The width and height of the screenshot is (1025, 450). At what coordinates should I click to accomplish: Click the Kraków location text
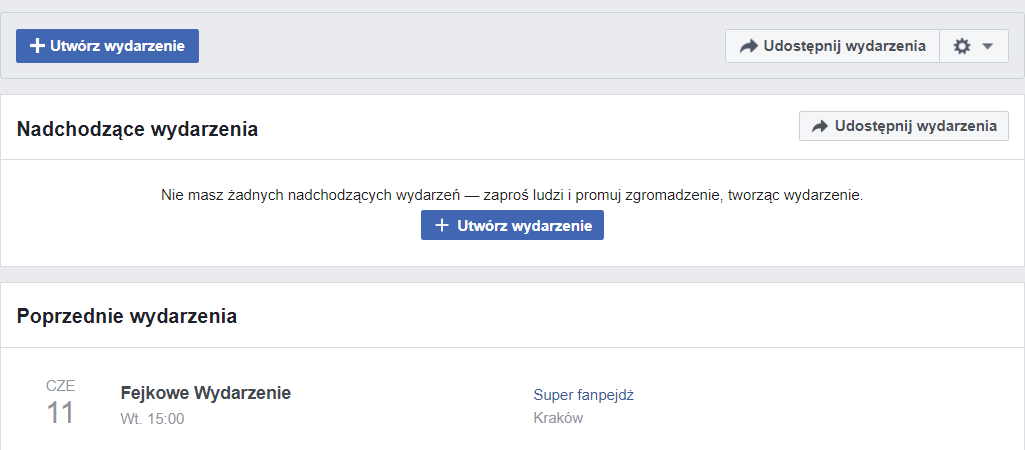pos(558,418)
